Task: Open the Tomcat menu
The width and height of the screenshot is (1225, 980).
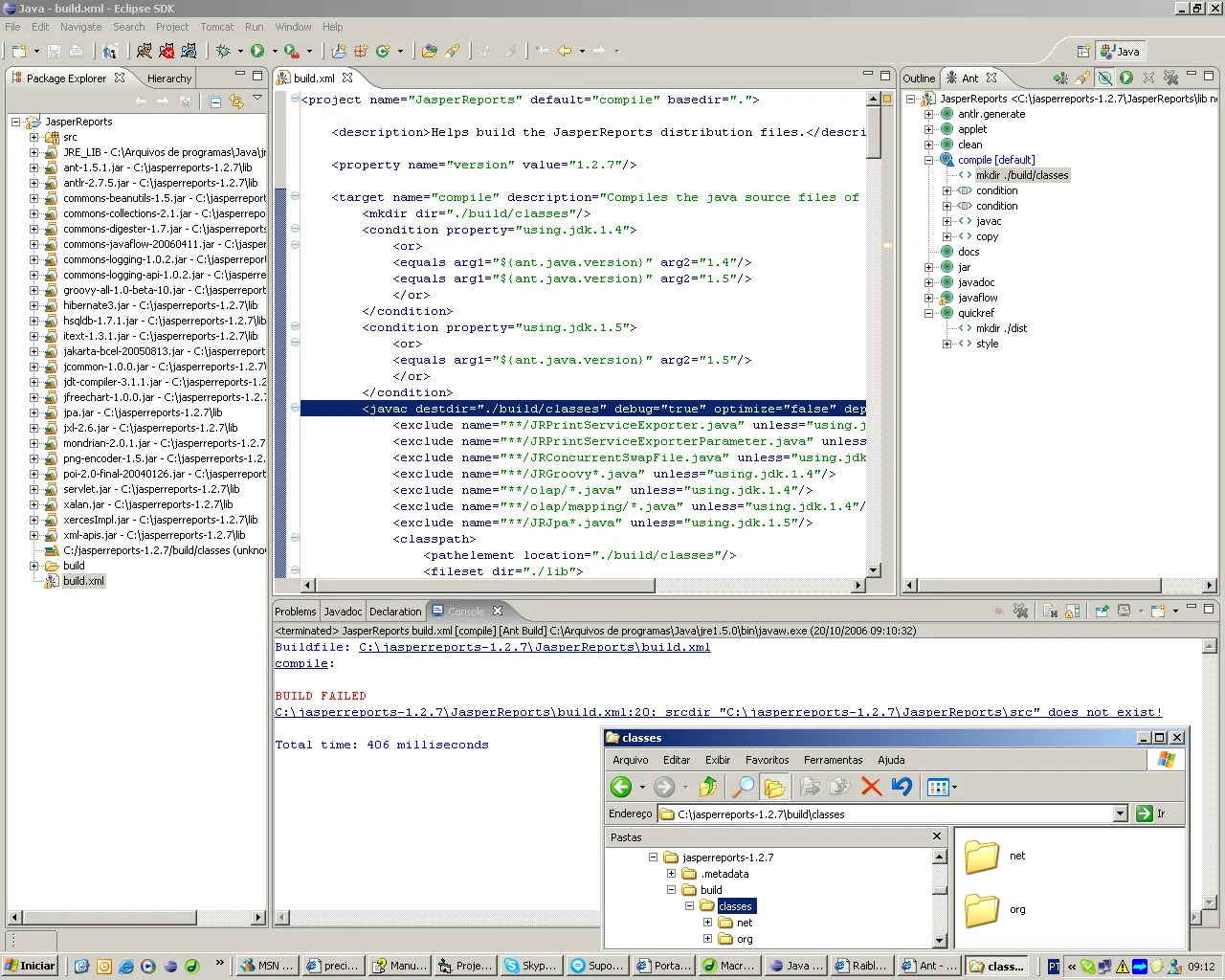Action: click(x=216, y=27)
